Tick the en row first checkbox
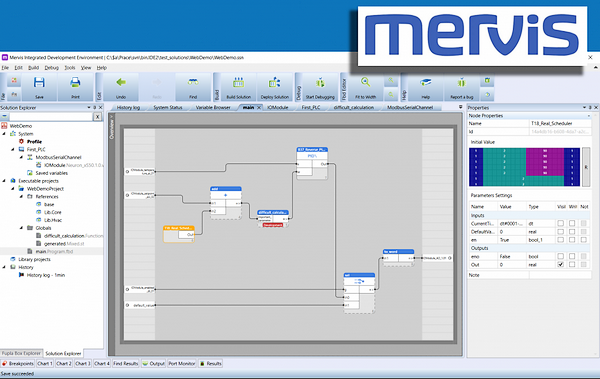Image resolution: width=600 pixels, height=379 pixels. pyautogui.click(x=561, y=240)
